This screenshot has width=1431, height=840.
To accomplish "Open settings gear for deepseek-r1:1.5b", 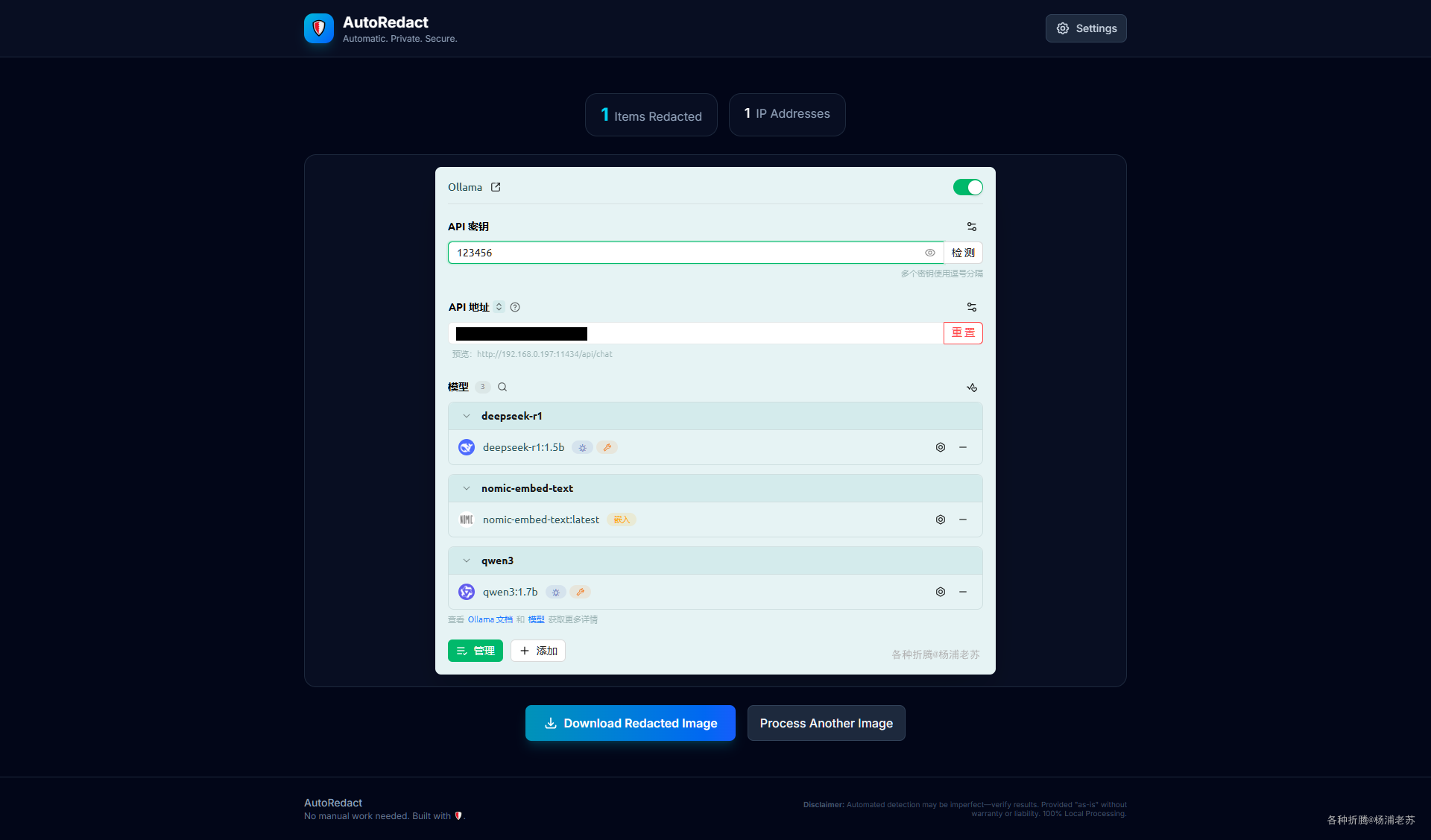I will 941,447.
